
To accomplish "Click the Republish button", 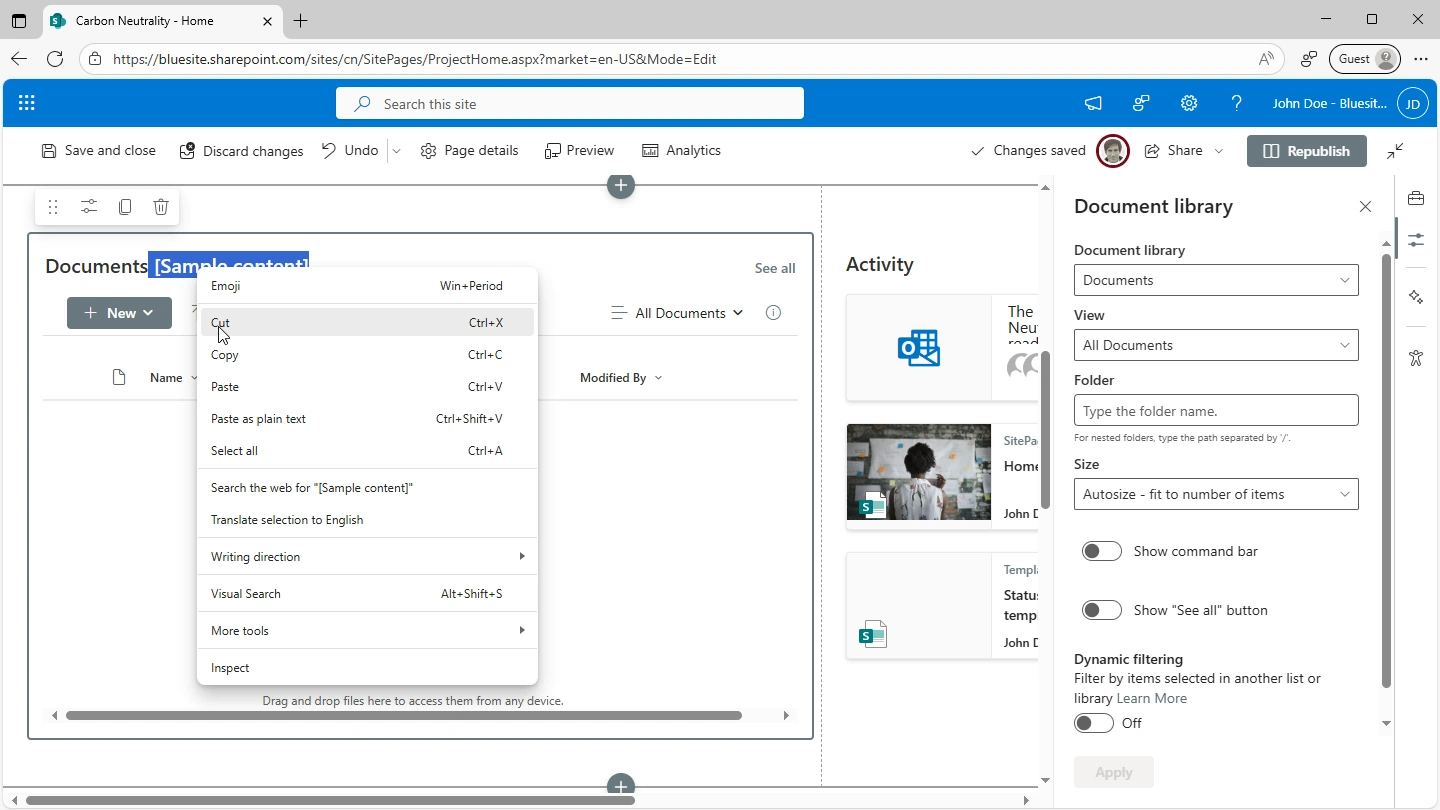I will pos(1307,151).
